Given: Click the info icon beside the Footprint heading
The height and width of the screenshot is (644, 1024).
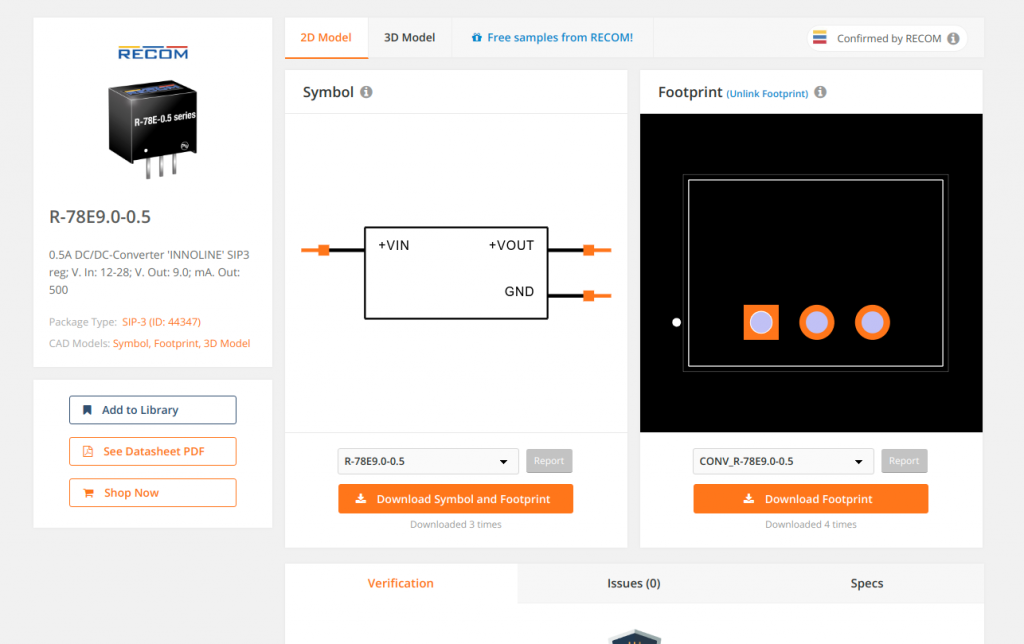Looking at the screenshot, I should click(819, 92).
